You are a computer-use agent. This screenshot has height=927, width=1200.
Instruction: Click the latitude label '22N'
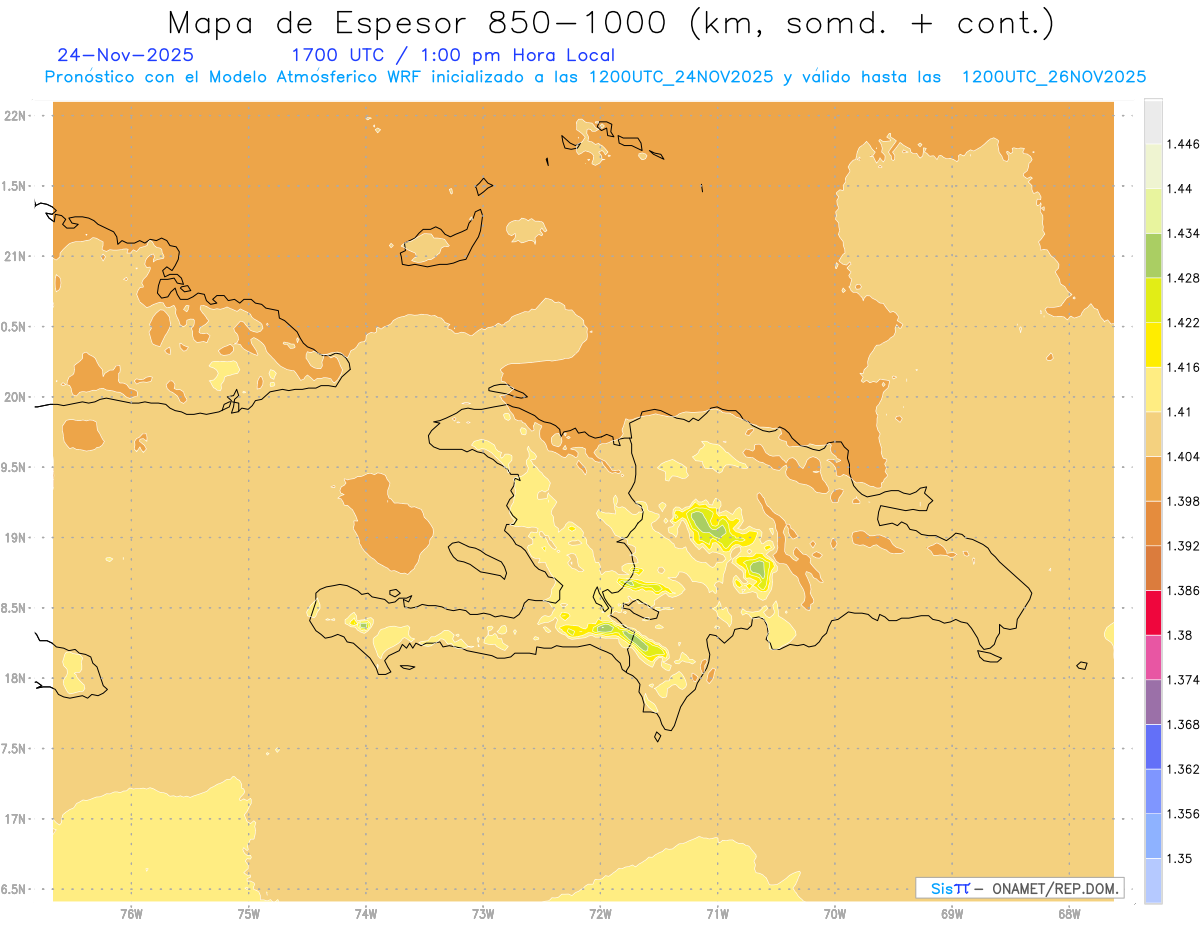[16, 115]
